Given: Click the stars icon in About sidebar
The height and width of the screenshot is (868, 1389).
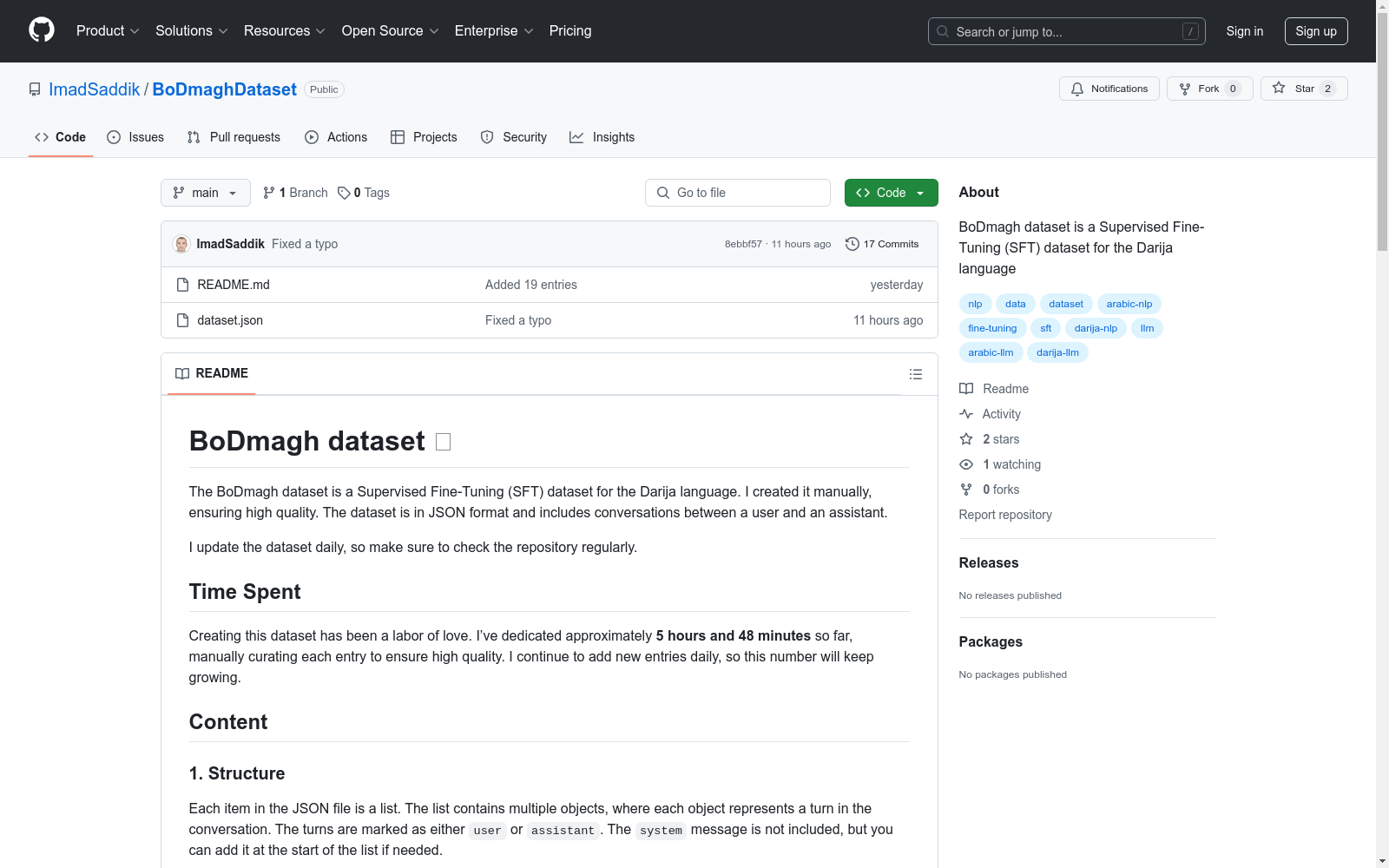Looking at the screenshot, I should tap(966, 439).
